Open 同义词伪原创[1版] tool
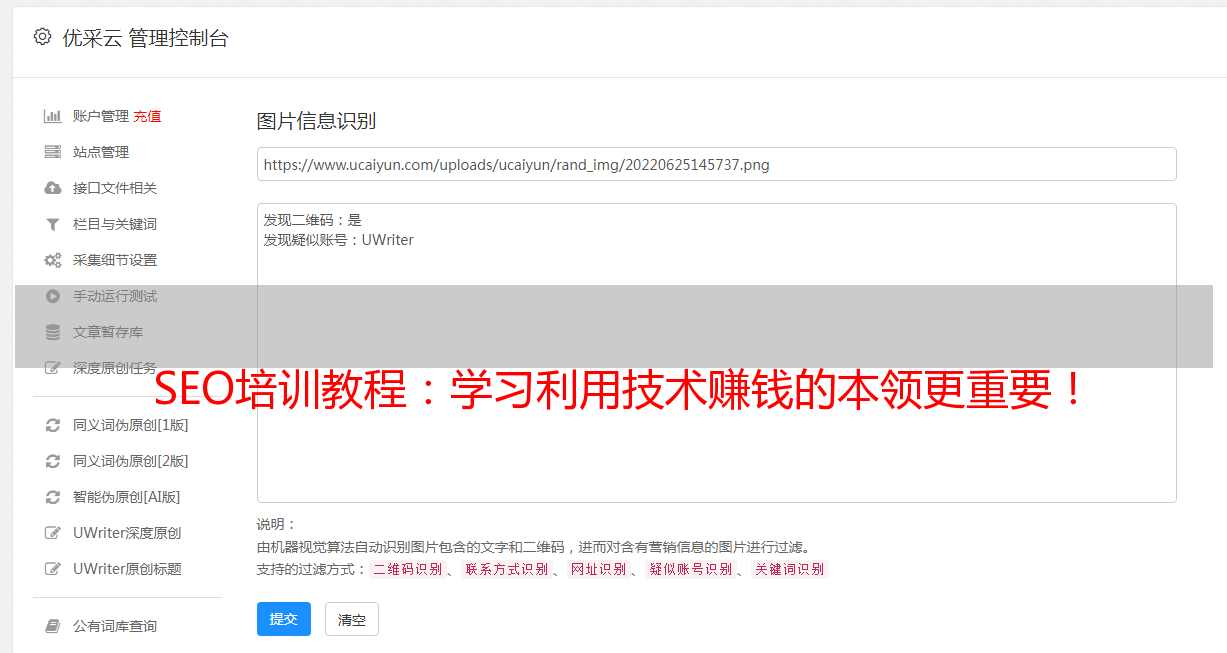 [131, 425]
